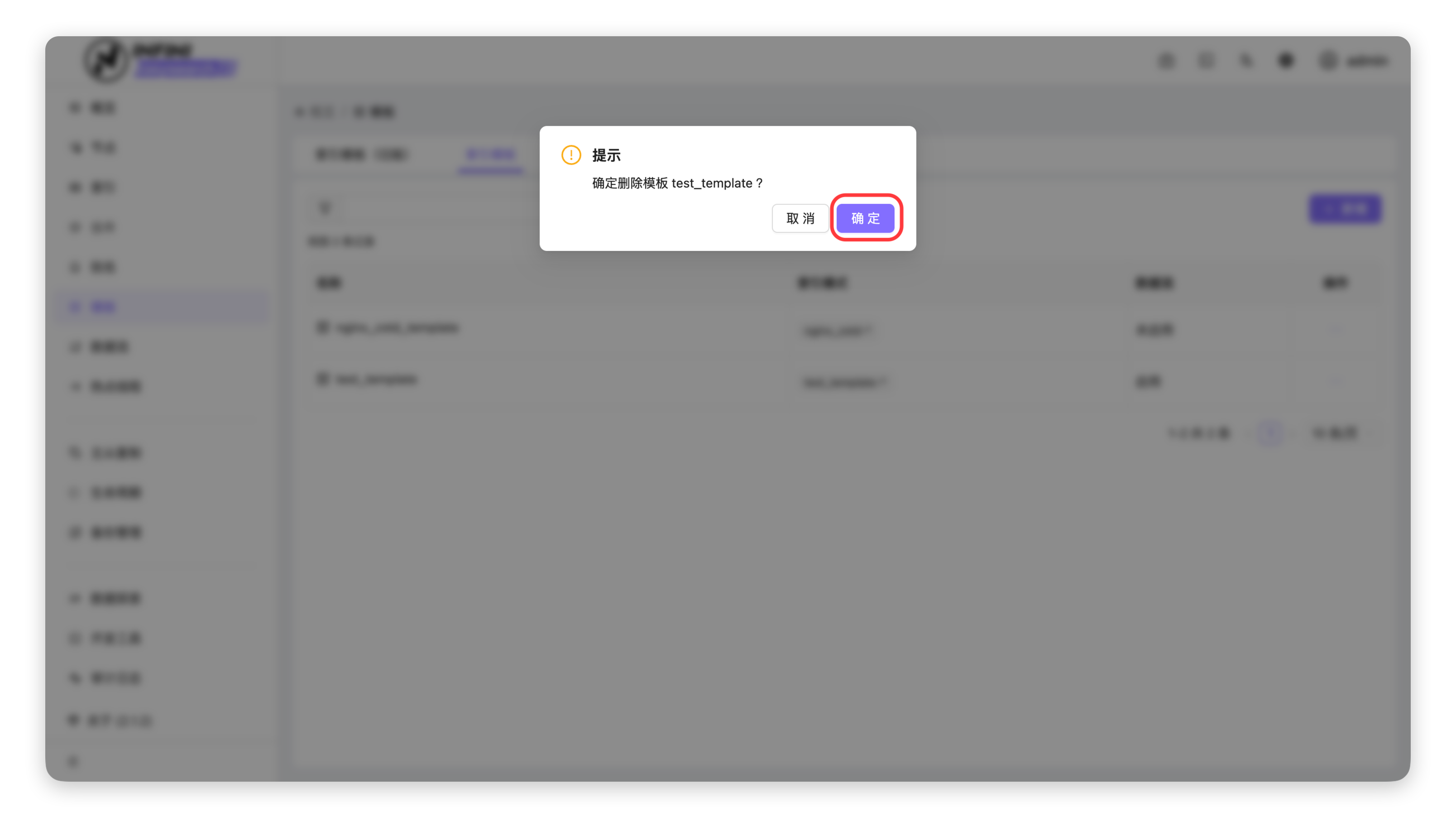This screenshot has height=836, width=1456.
Task: Click the filter funnel icon above the table
Action: coord(326,208)
